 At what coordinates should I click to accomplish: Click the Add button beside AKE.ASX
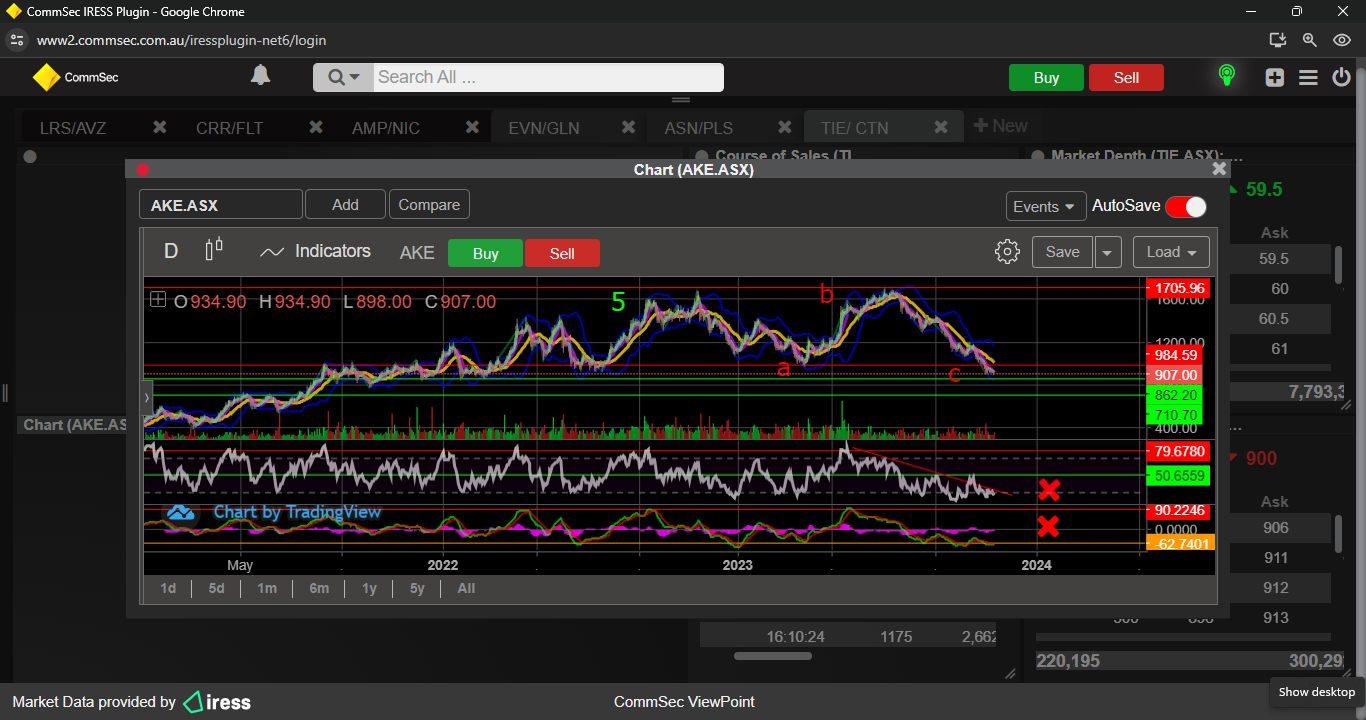pos(345,205)
